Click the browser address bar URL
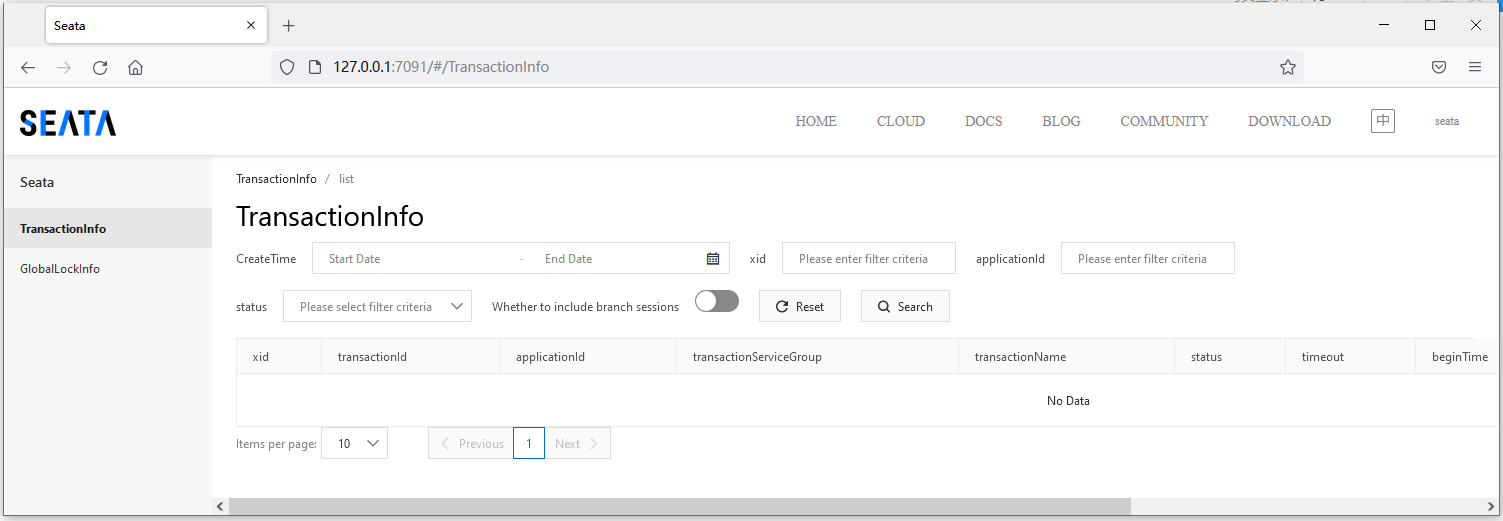The height and width of the screenshot is (521, 1503). [x=441, y=67]
